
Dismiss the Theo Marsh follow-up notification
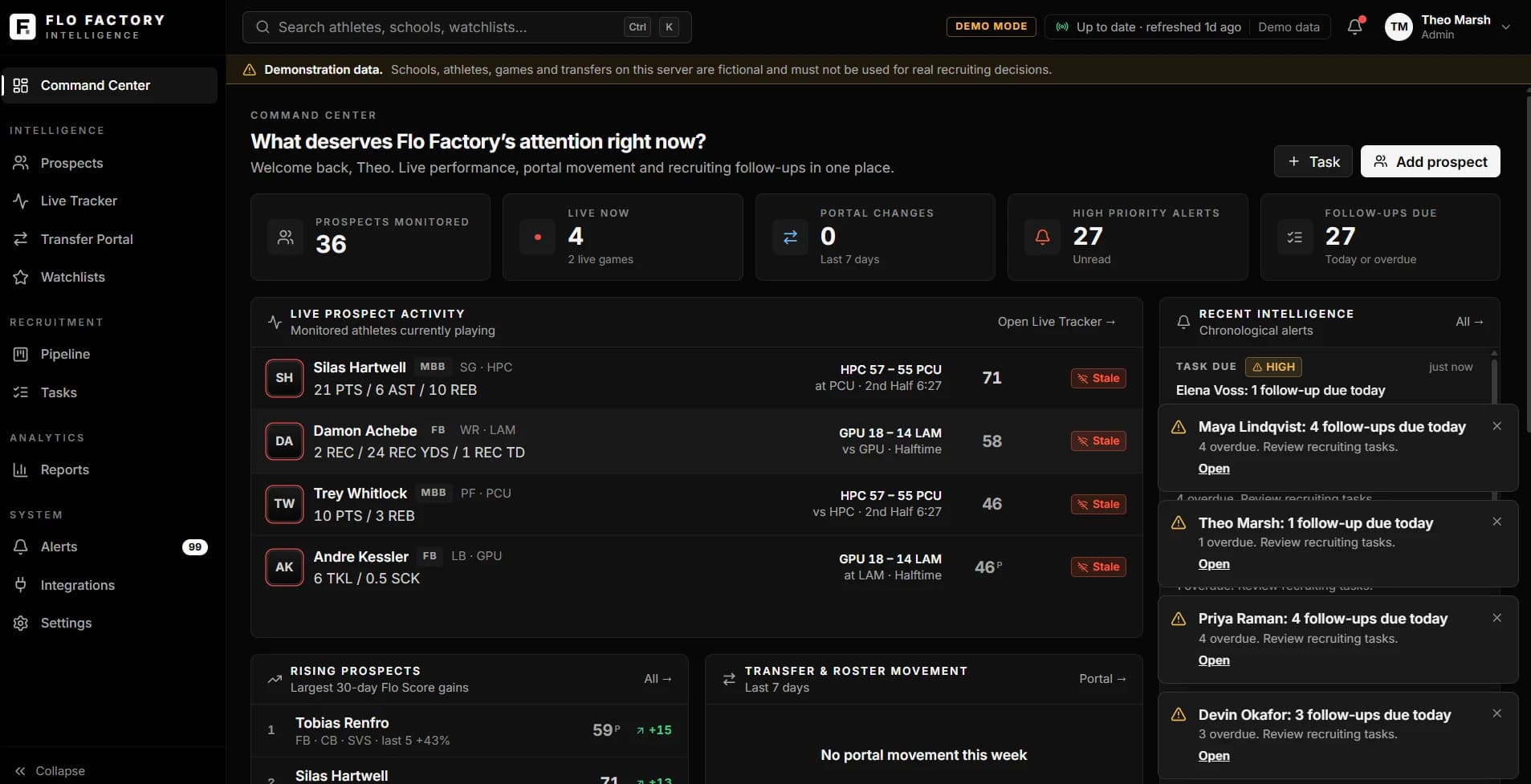[1497, 522]
